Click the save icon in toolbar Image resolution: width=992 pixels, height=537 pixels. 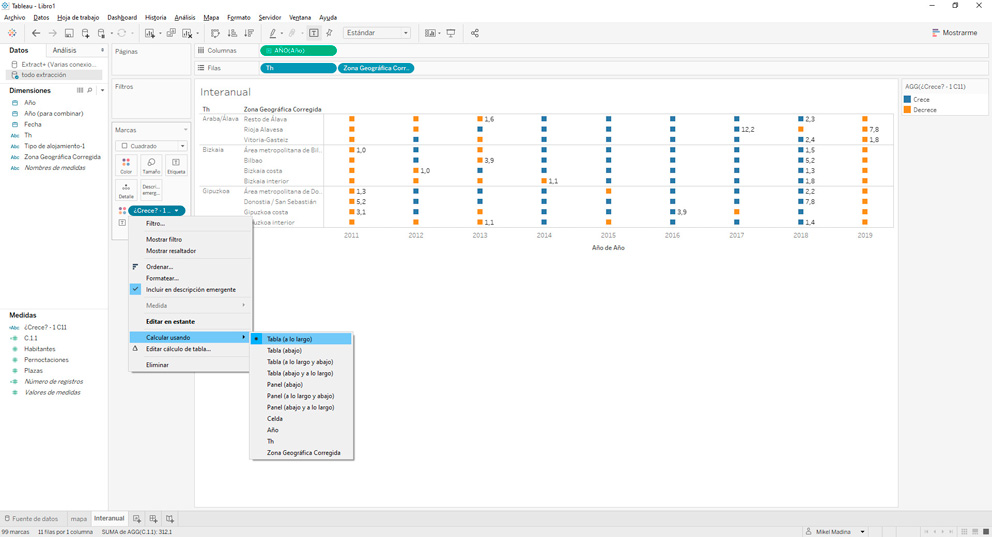click(x=69, y=33)
